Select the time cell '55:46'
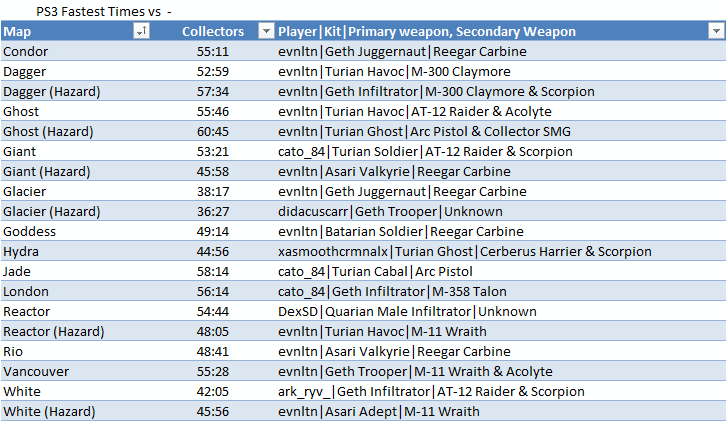Viewport: 726px width, 421px height. (x=213, y=111)
